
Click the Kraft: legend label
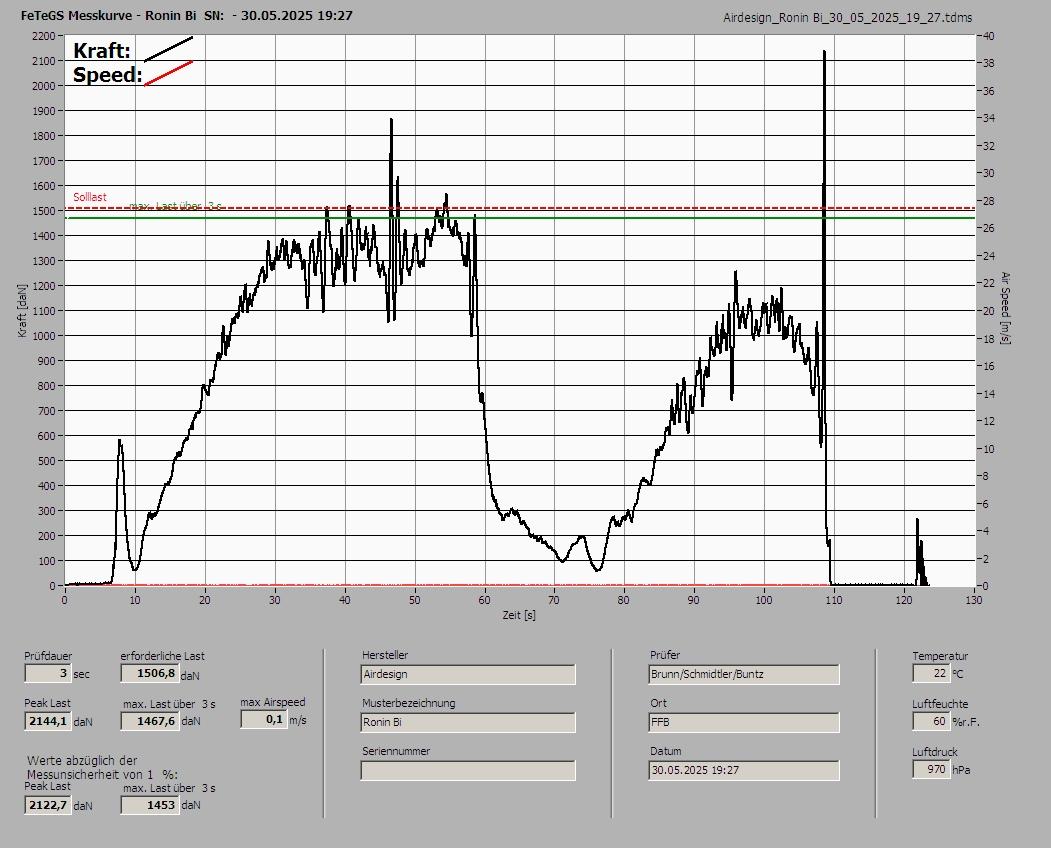pyautogui.click(x=101, y=51)
